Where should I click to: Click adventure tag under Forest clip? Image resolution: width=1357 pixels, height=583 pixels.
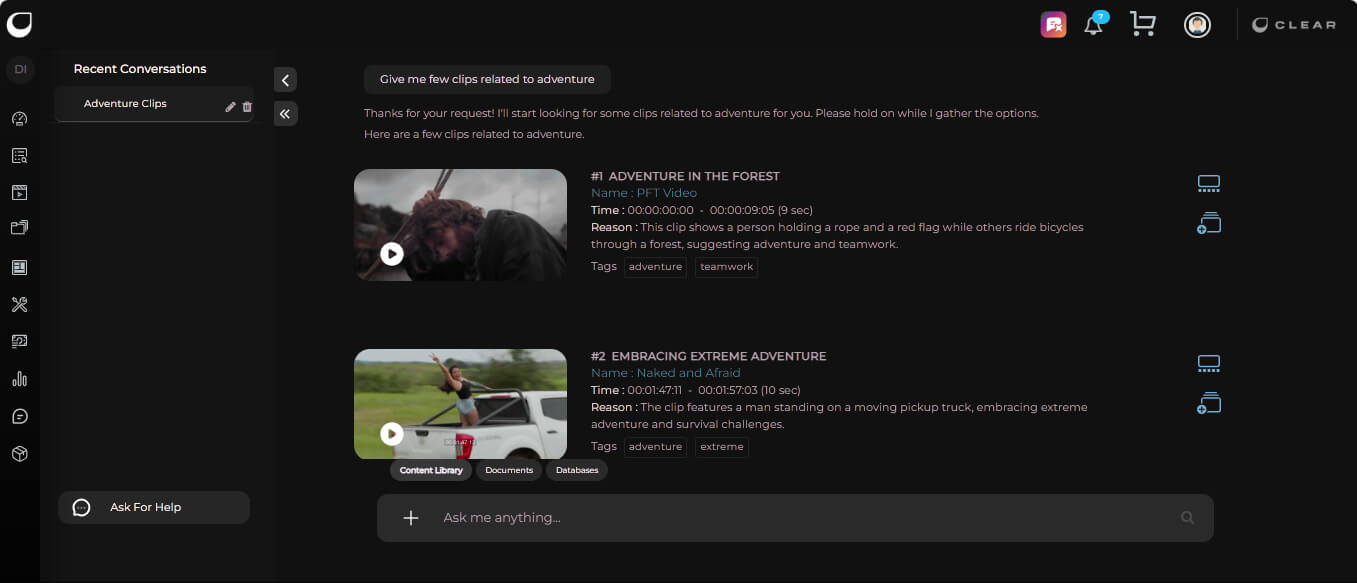coord(655,267)
